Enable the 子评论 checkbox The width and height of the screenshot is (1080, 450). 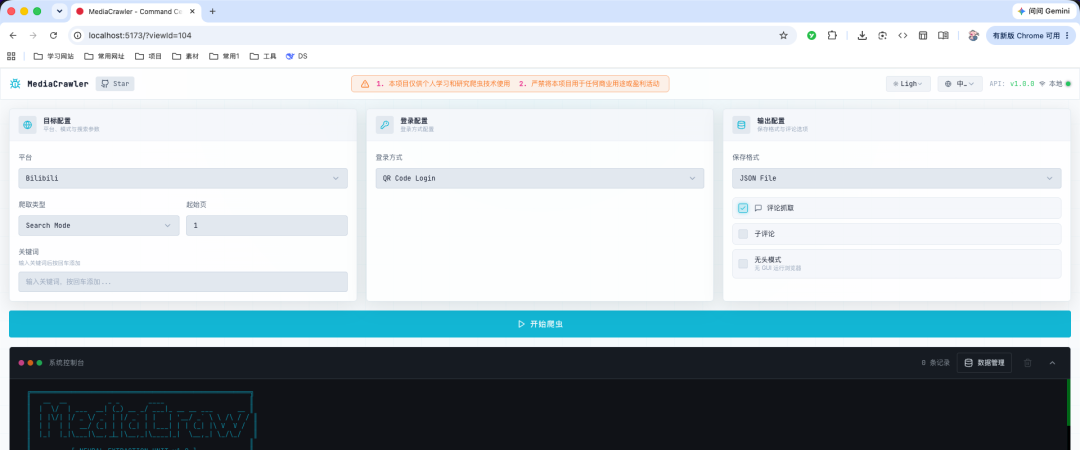[742, 234]
